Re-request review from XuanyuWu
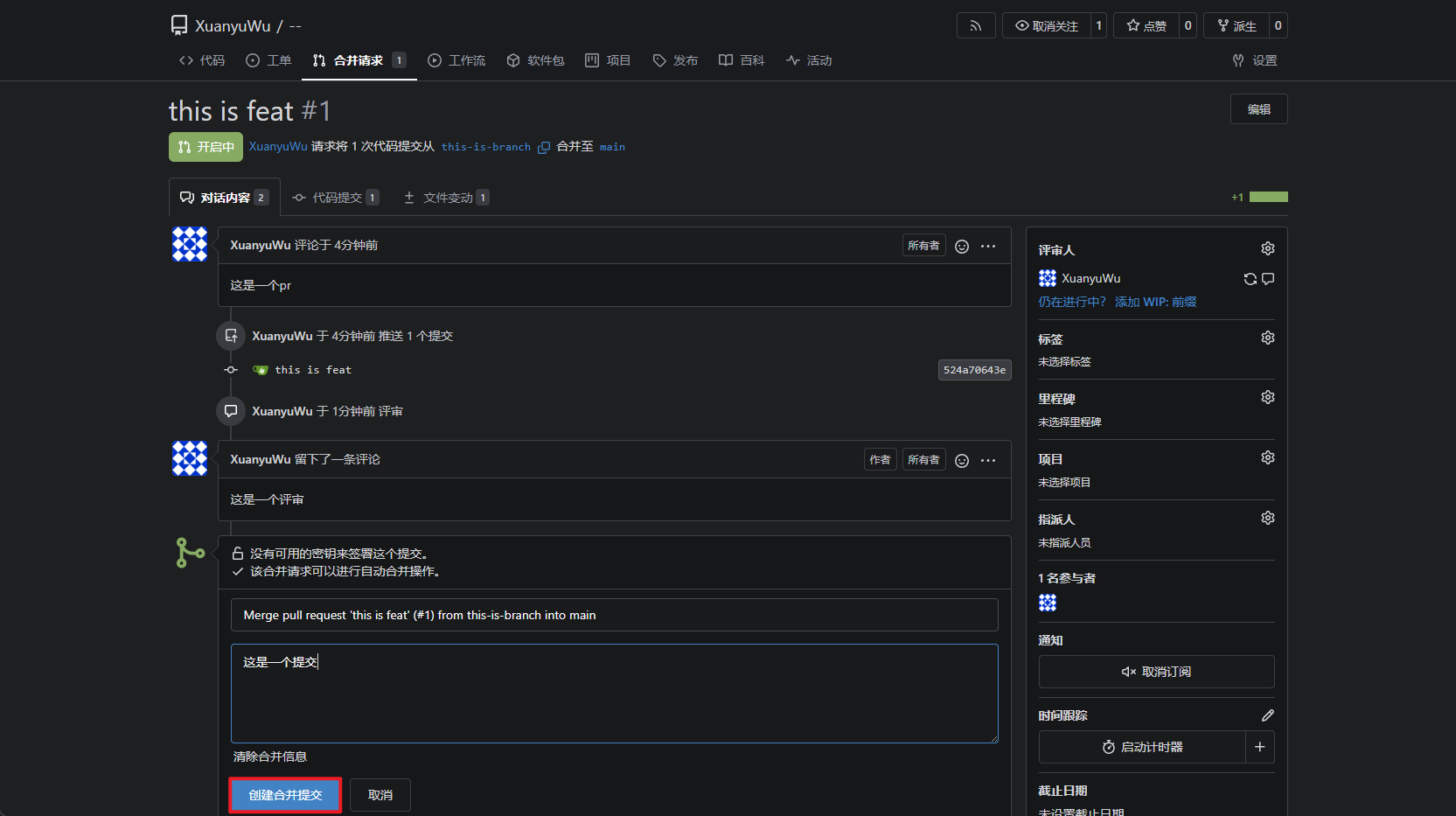This screenshot has height=816, width=1456. click(1250, 279)
